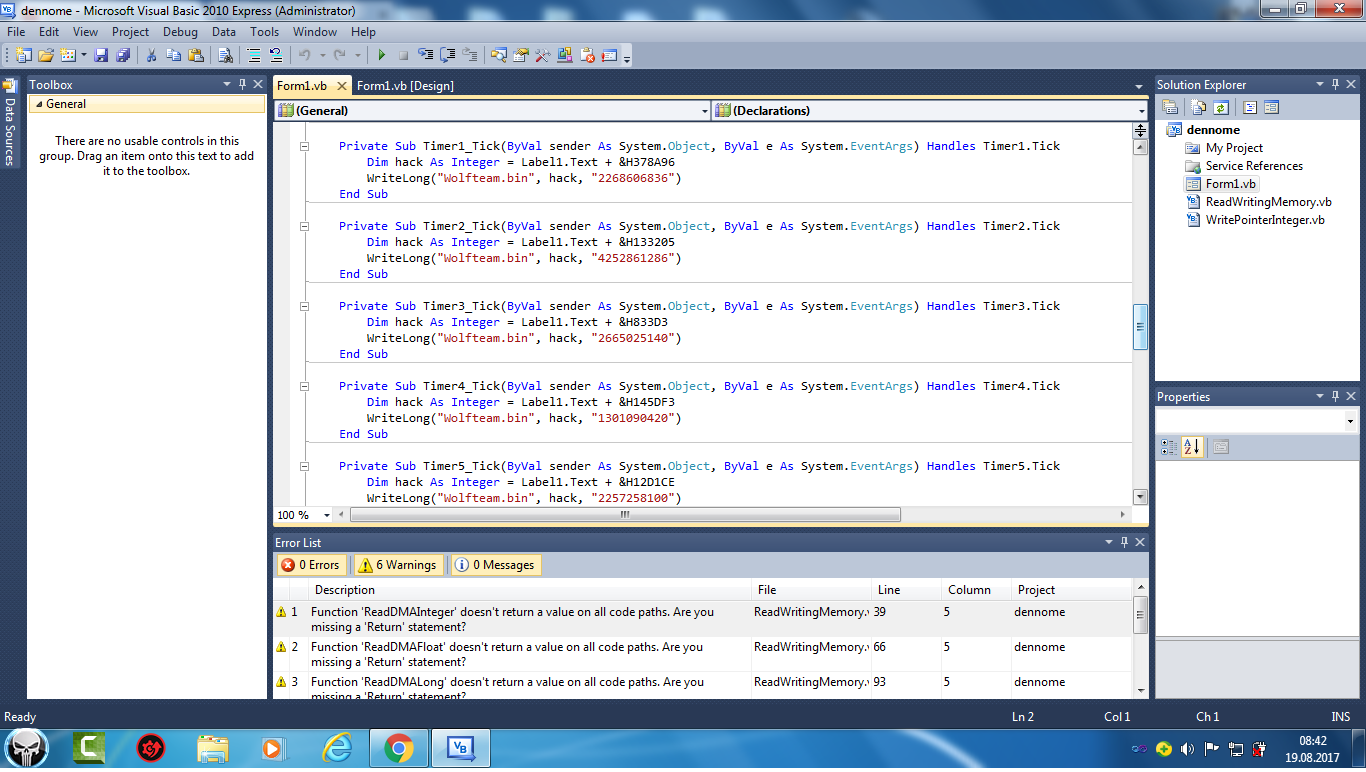Click Show All Files in Solution Explorer
This screenshot has width=1366, height=772.
pyautogui.click(x=1198, y=107)
